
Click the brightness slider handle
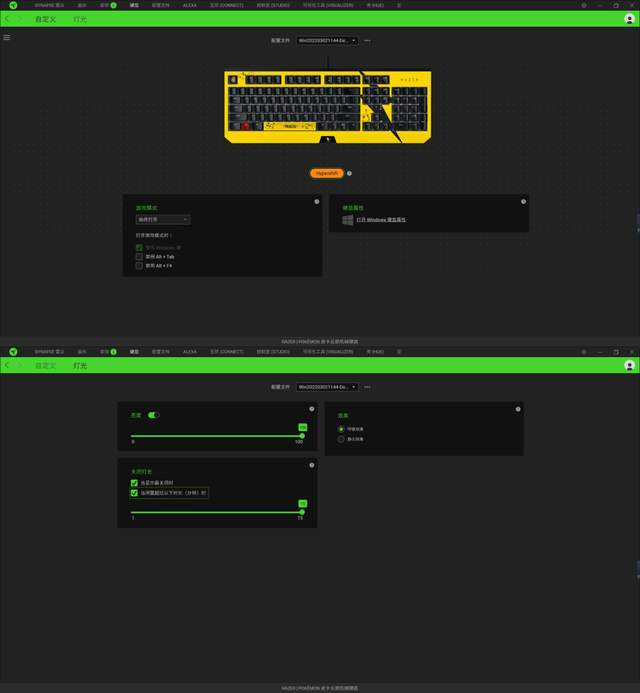[302, 435]
